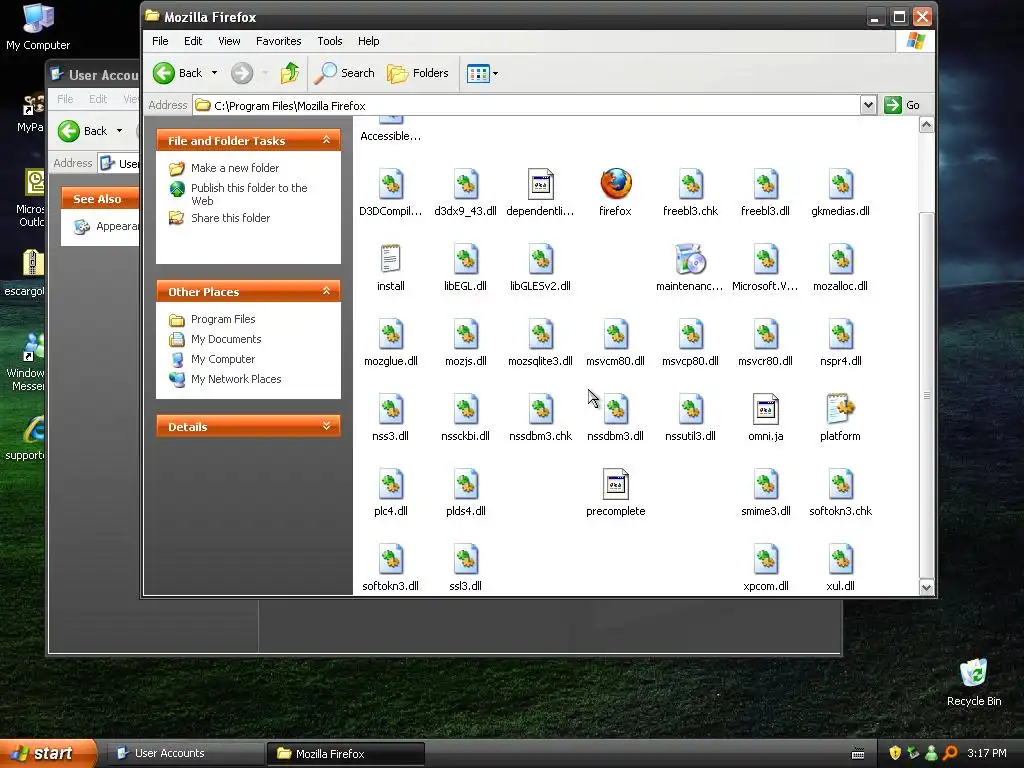
Task: Select the d3dx9_43.dll file
Action: click(x=466, y=193)
